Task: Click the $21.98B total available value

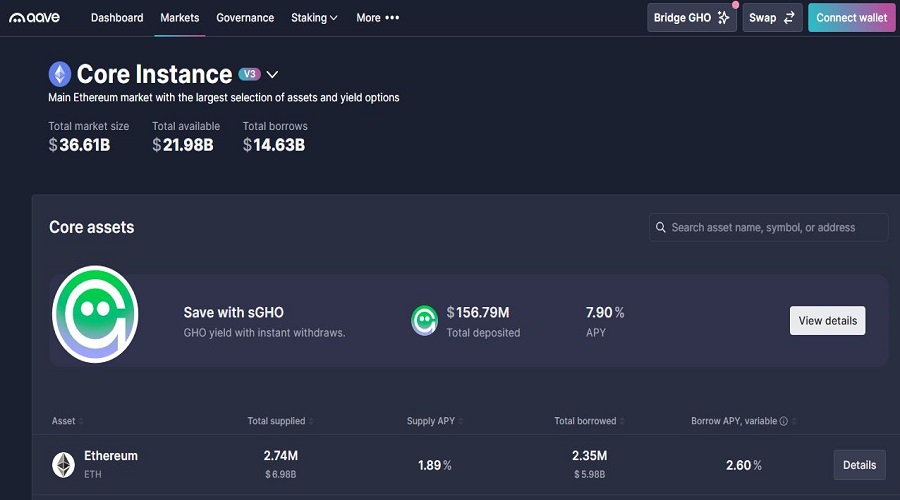Action: click(x=183, y=145)
